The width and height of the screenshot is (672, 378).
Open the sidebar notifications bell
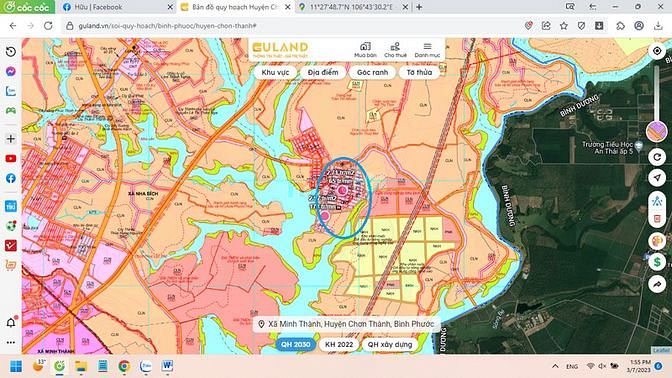pyautogui.click(x=11, y=322)
